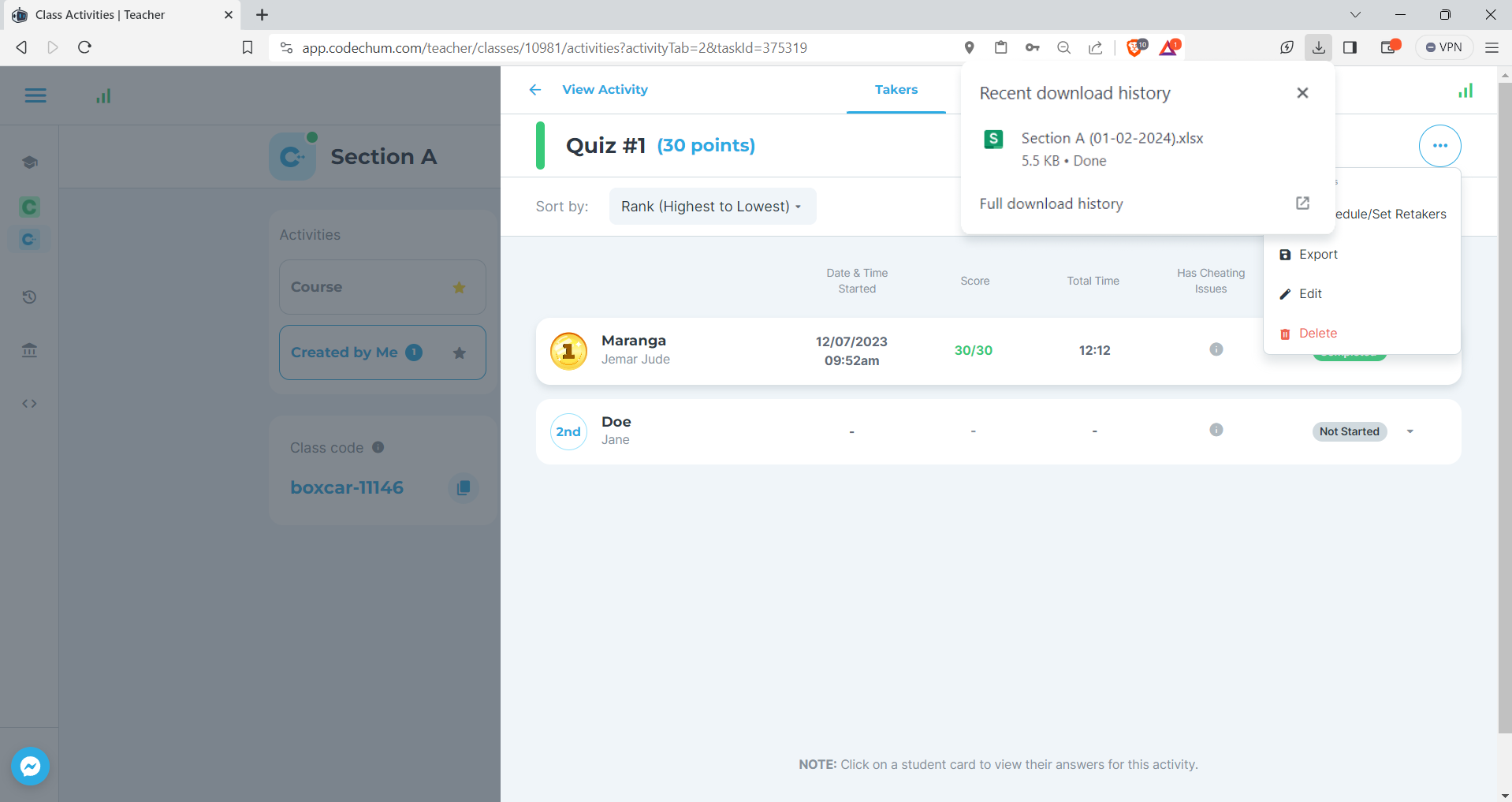Toggle the VPN button in the browser toolbar
Viewport: 1512px width, 802px height.
tap(1443, 47)
